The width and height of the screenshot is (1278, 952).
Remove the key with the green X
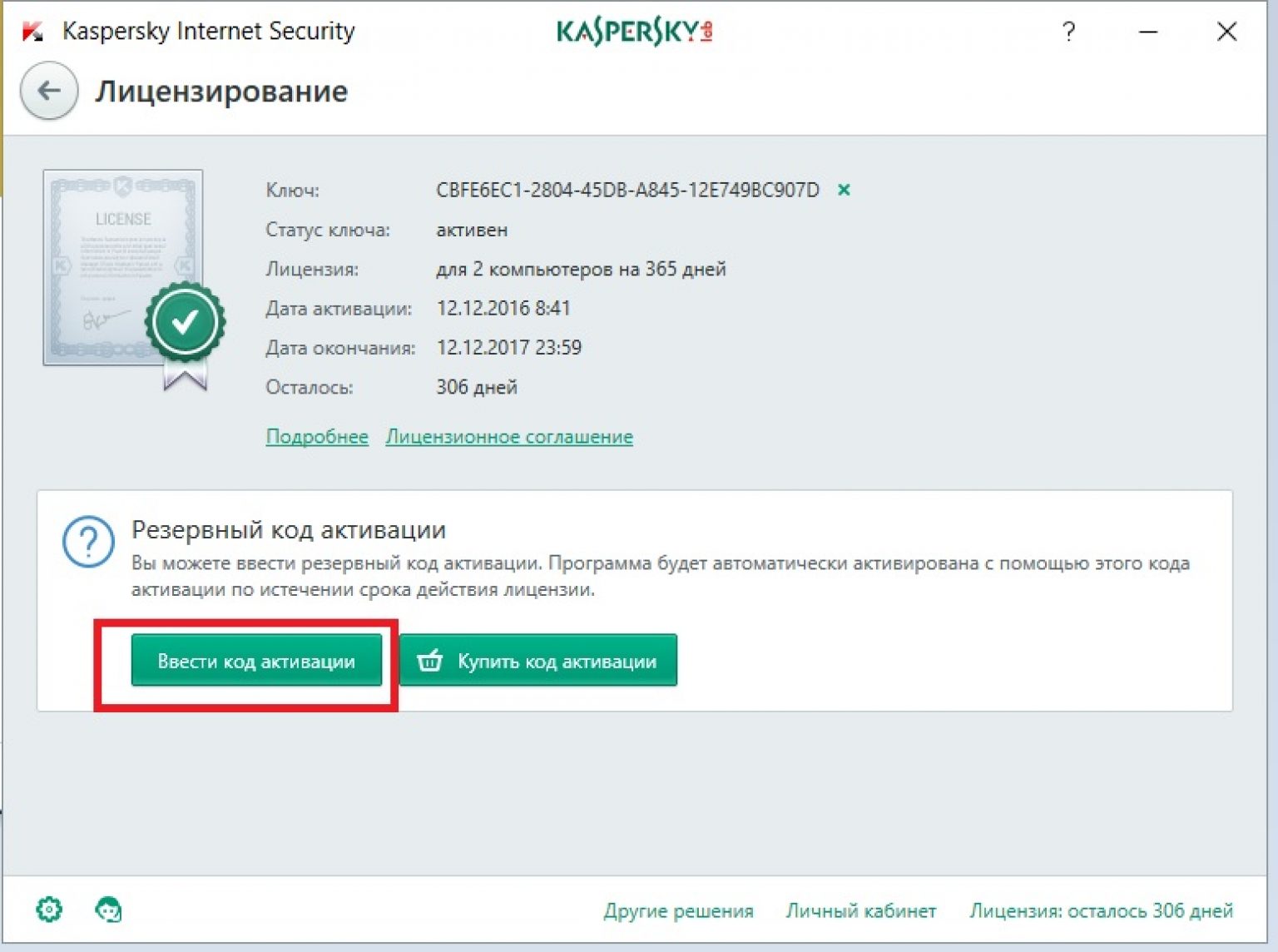coord(844,190)
